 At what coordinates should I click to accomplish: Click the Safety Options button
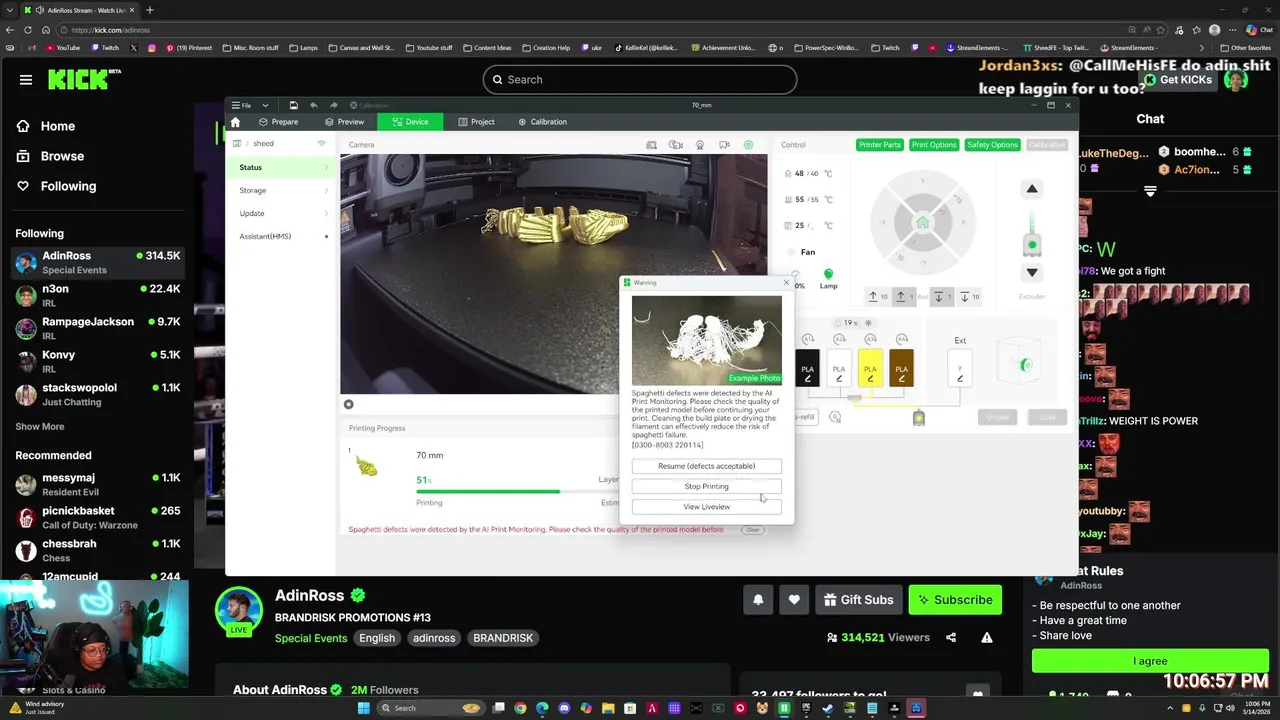(x=992, y=145)
